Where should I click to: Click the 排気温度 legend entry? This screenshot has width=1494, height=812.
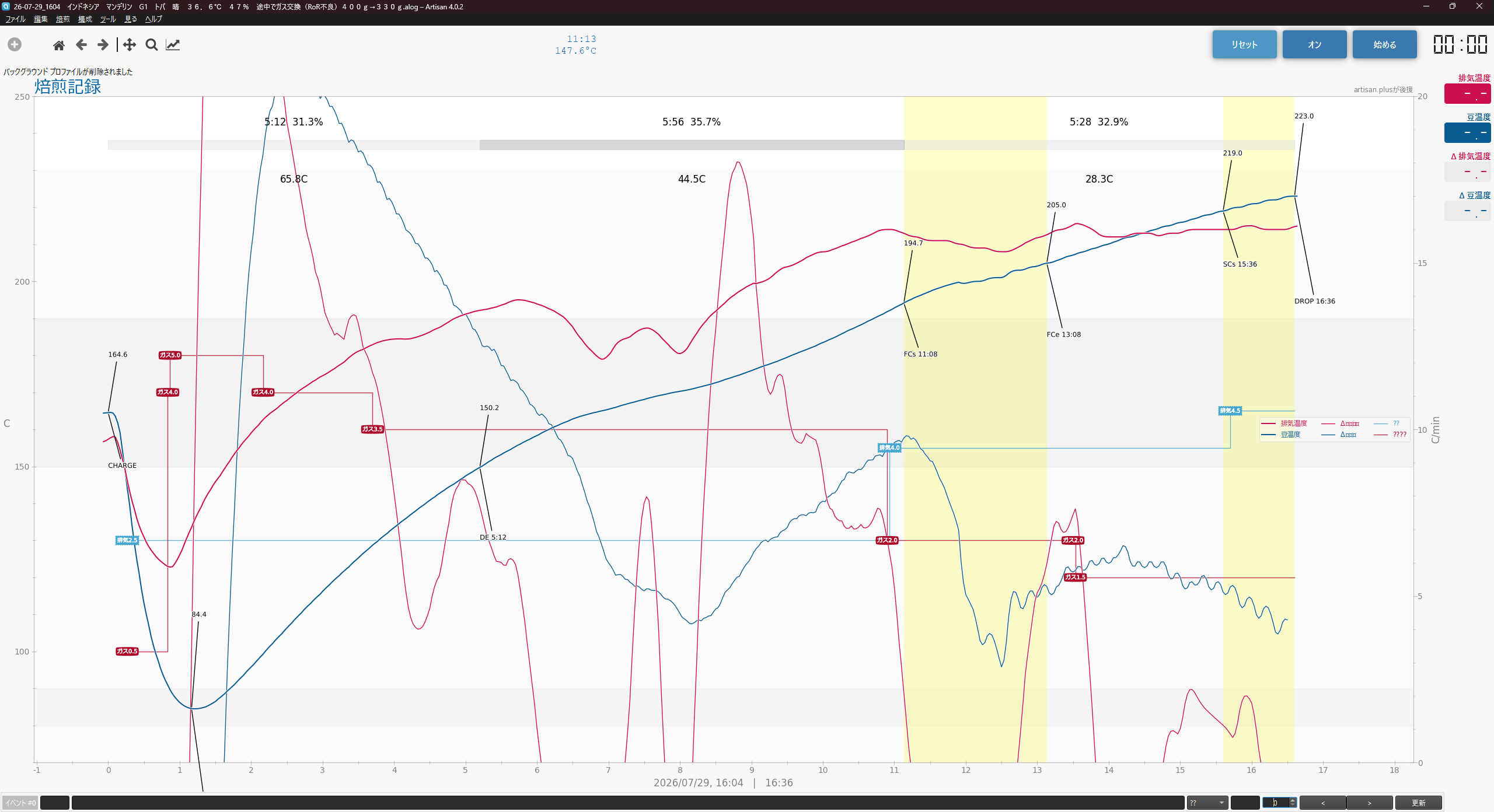(x=1293, y=423)
